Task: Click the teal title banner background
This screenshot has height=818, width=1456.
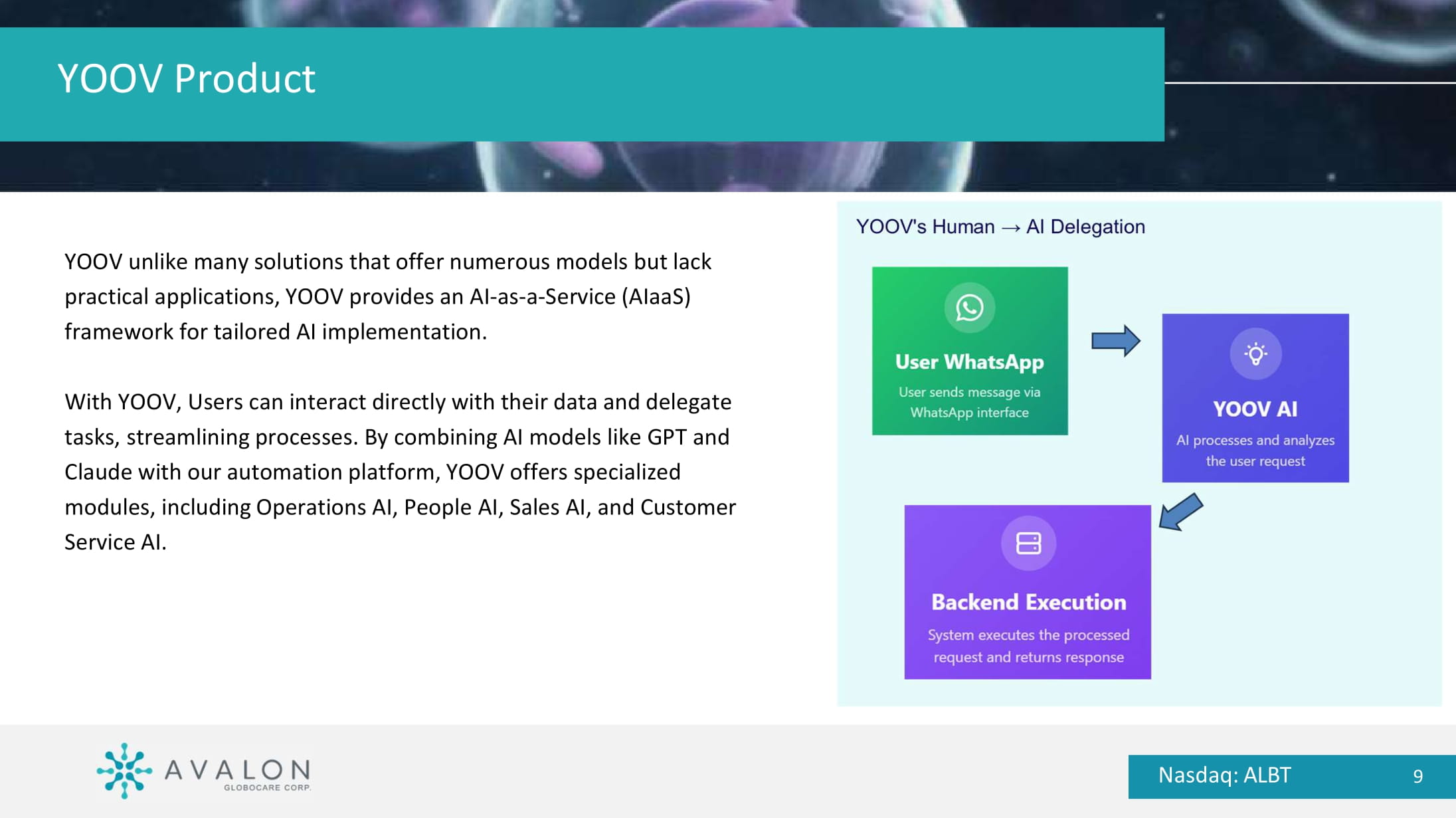Action: tap(731, 84)
